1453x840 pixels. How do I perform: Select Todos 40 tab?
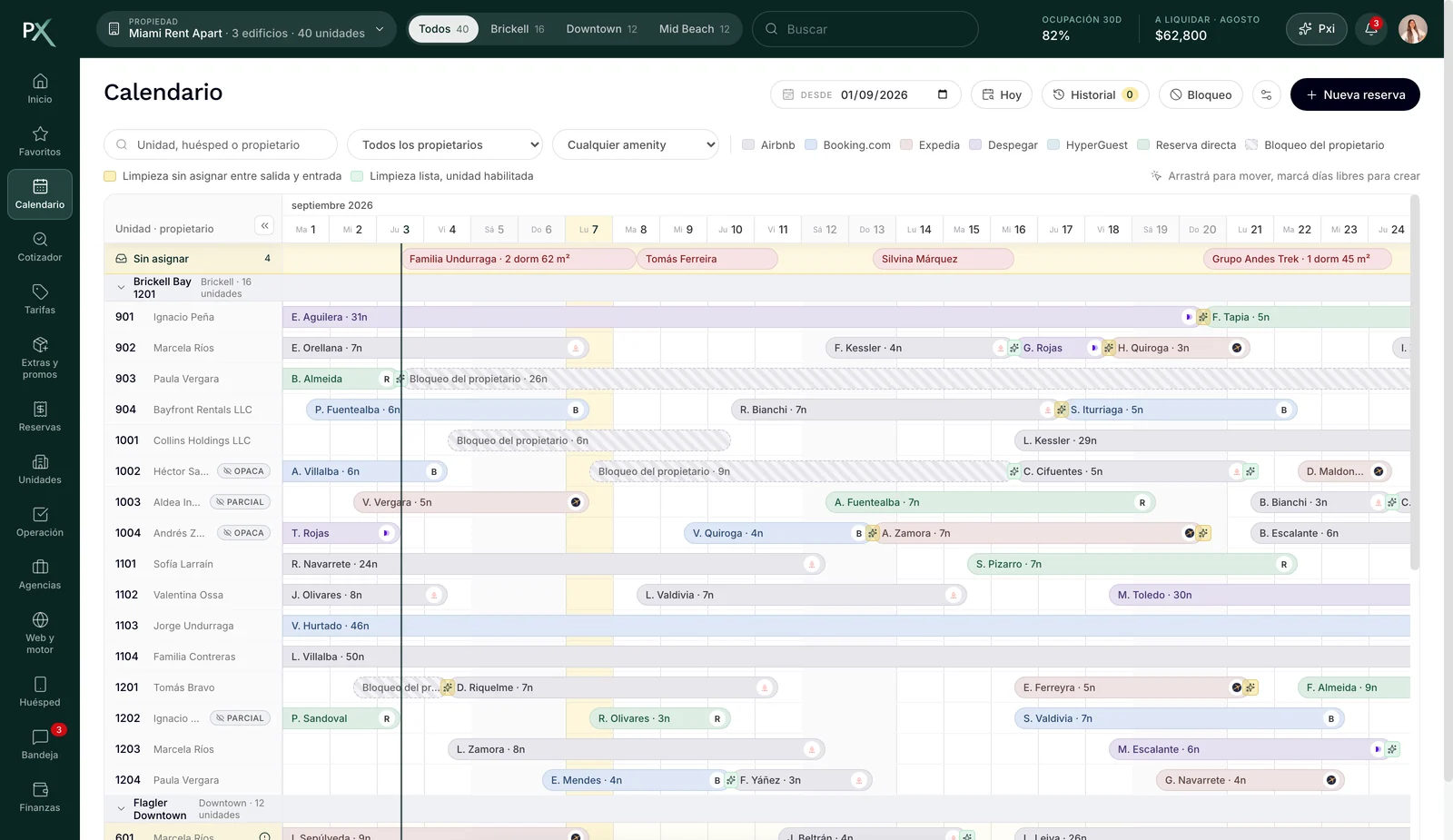(443, 29)
